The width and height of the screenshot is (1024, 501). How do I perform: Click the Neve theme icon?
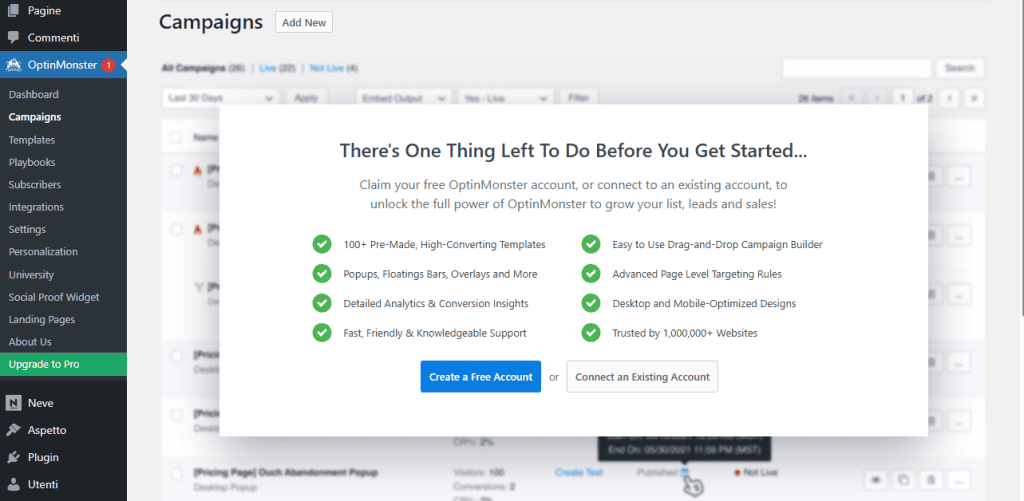point(13,403)
